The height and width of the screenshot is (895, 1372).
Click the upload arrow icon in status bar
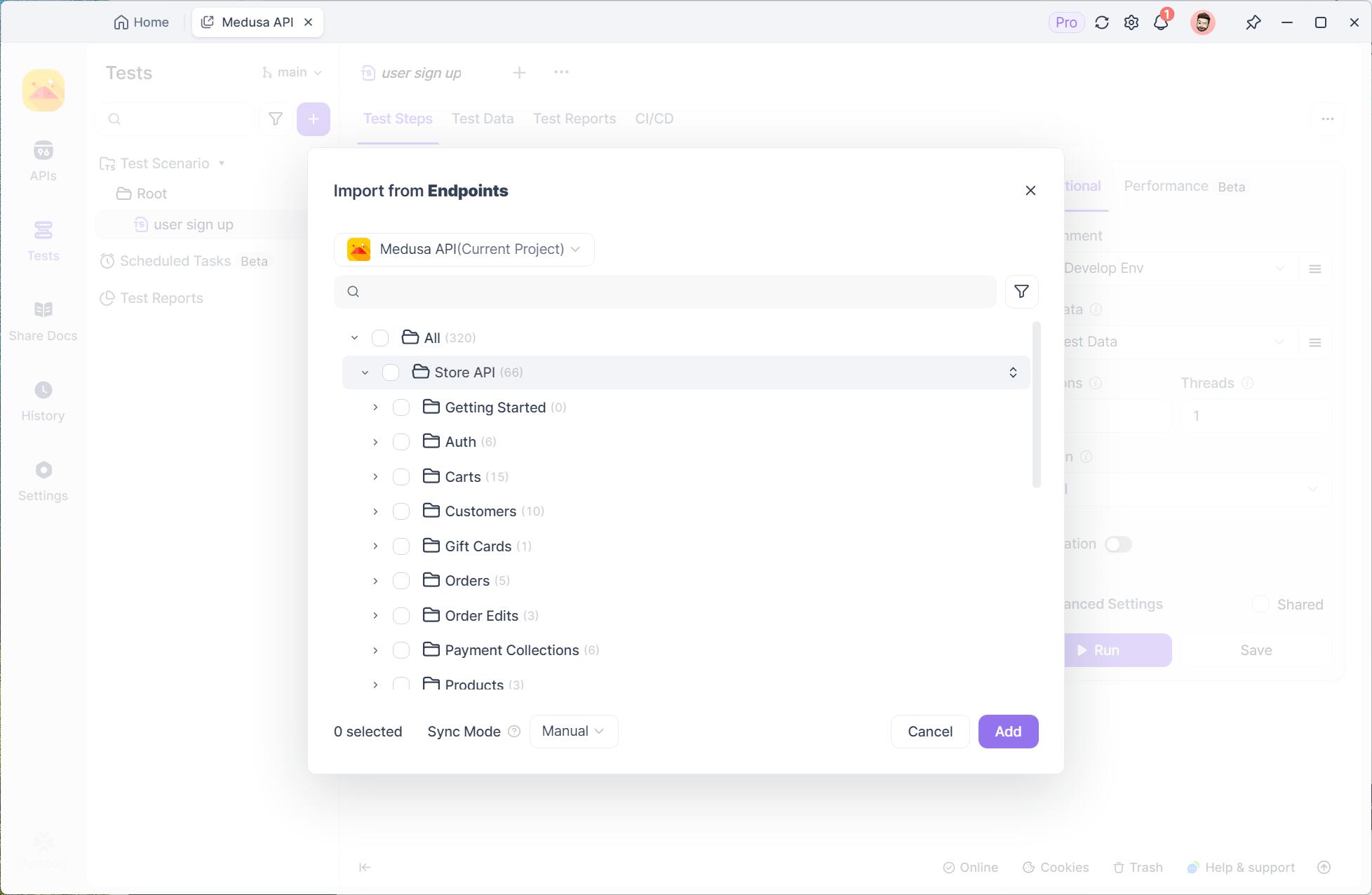1324,868
